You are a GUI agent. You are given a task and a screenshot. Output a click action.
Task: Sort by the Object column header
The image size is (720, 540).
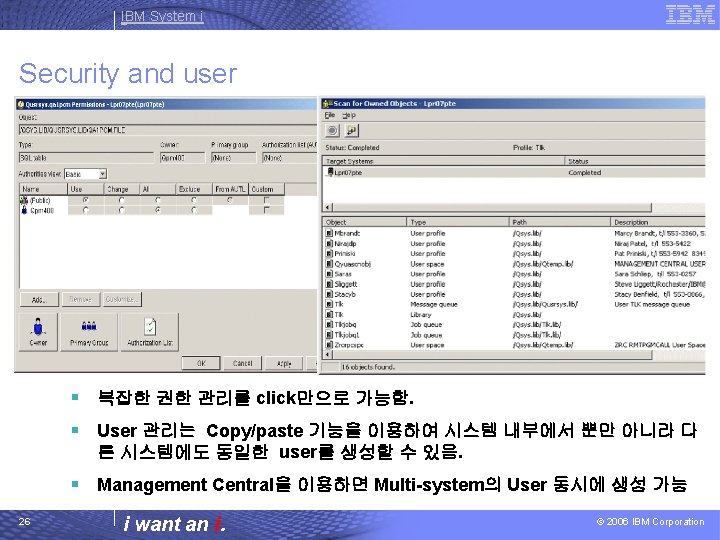(365, 222)
